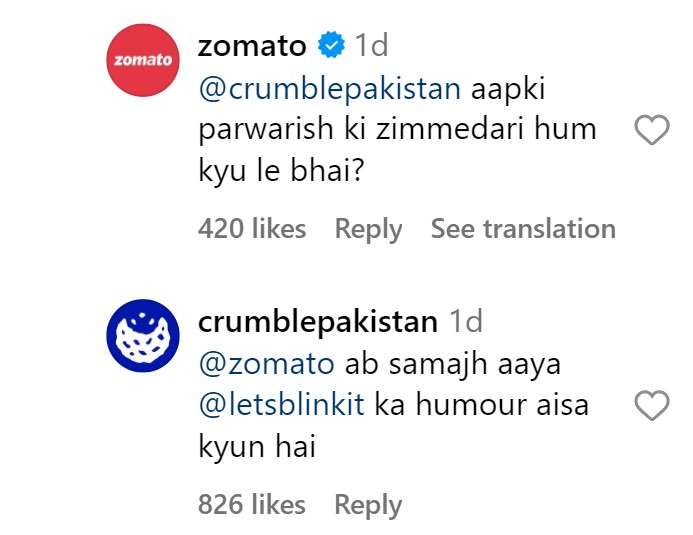Open the crumblepakistan blue cookie avatar

tap(143, 335)
